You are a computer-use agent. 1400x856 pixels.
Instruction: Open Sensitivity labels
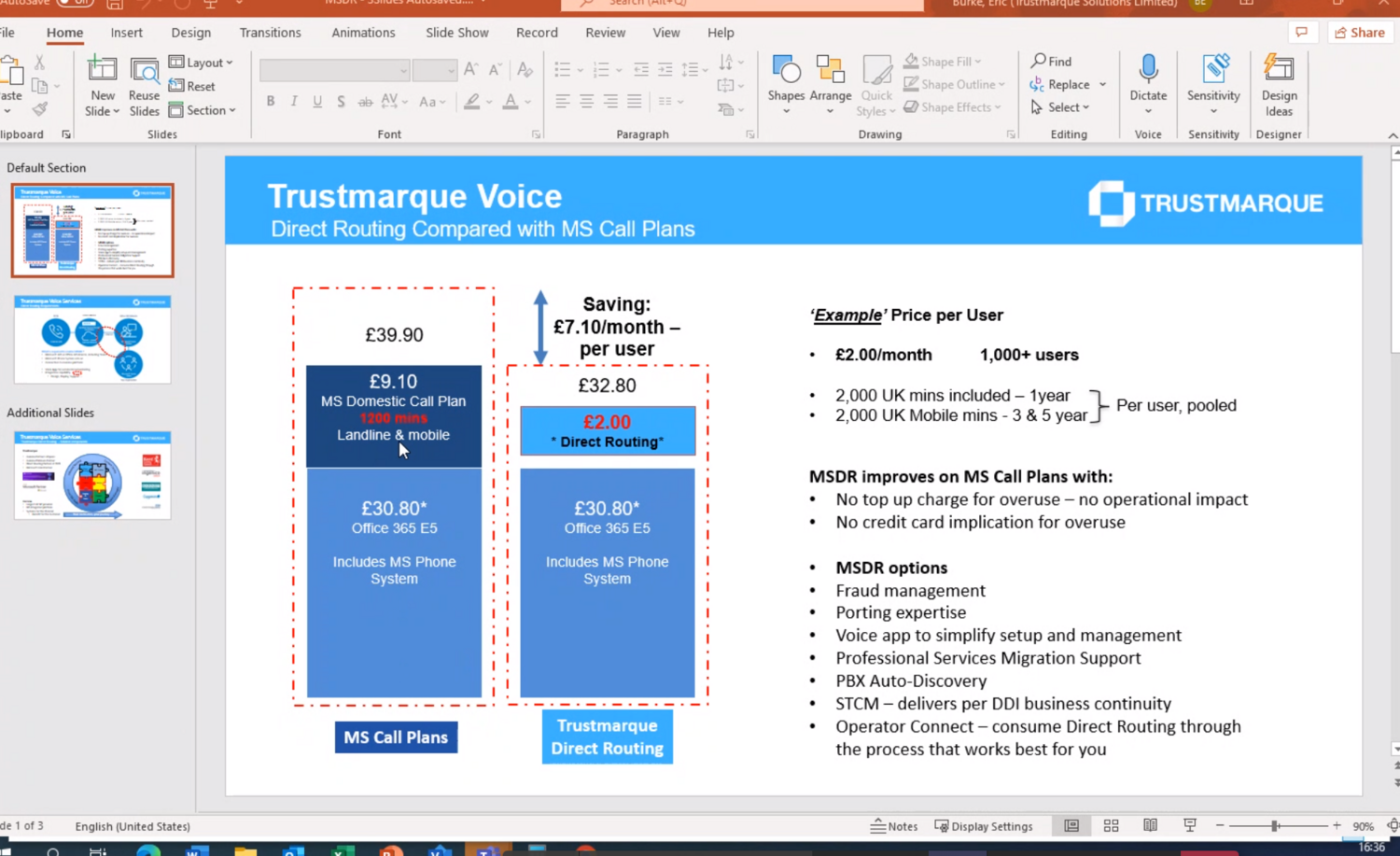[x=1213, y=84]
